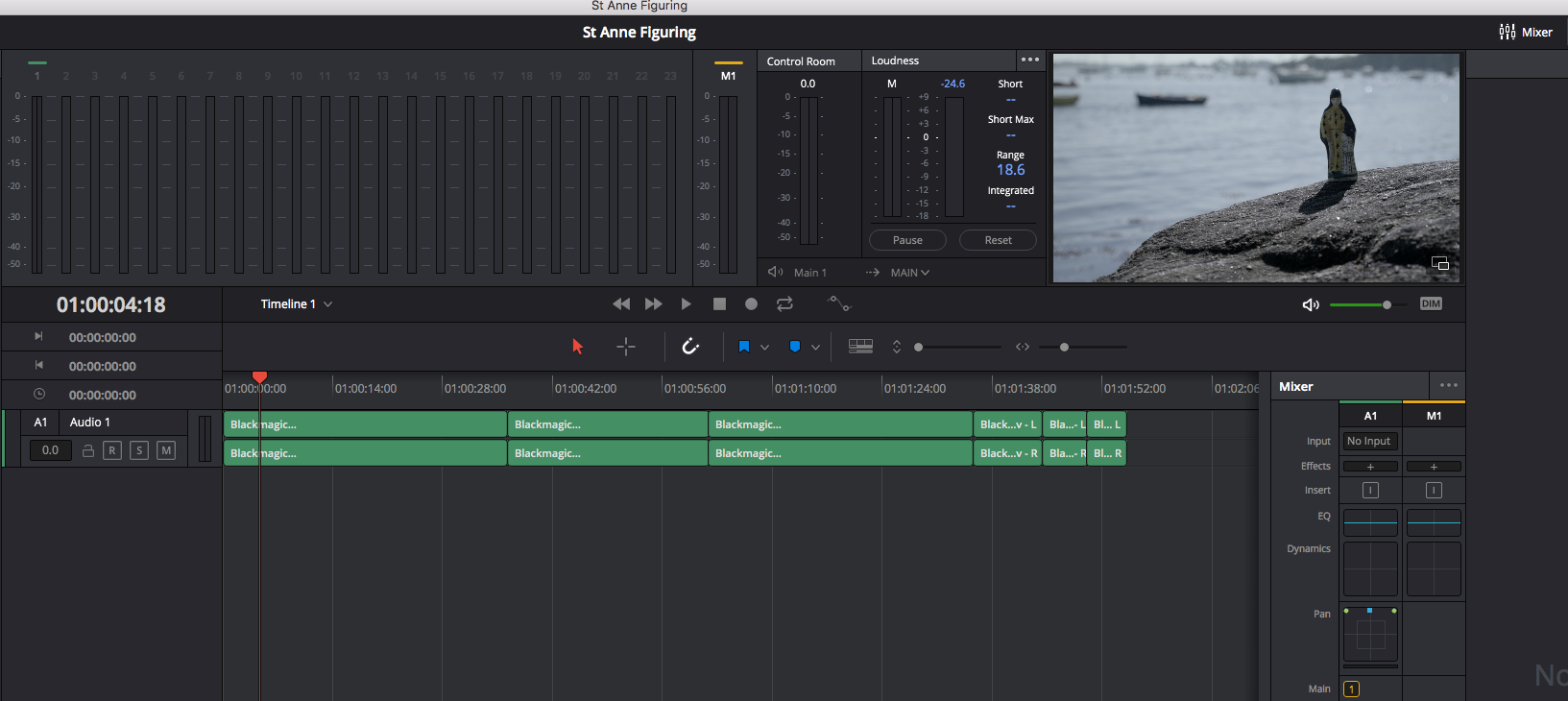The width and height of the screenshot is (1568, 701).
Task: Toggle the Insert button on M1
Action: pos(1434,491)
